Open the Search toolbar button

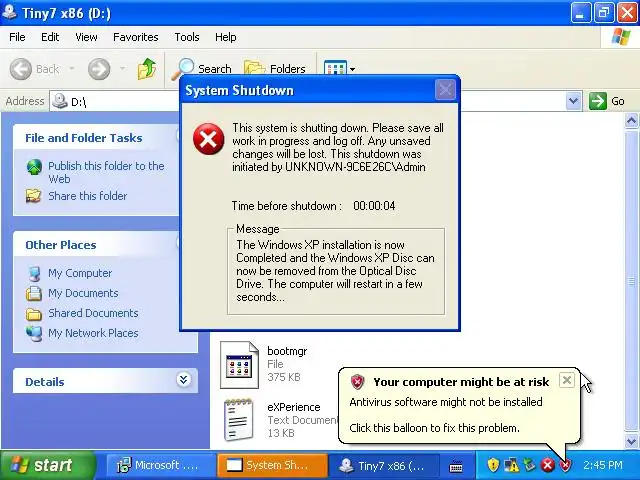click(201, 69)
